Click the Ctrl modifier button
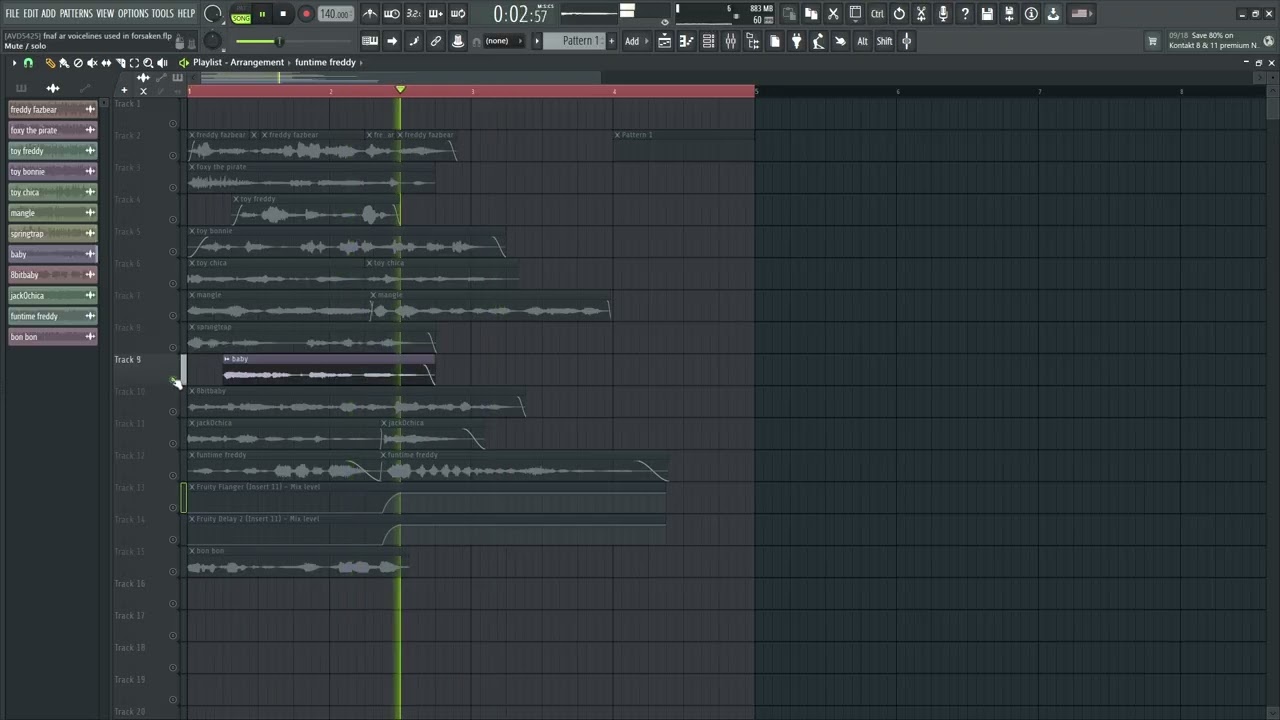The width and height of the screenshot is (1280, 720). 877,14
